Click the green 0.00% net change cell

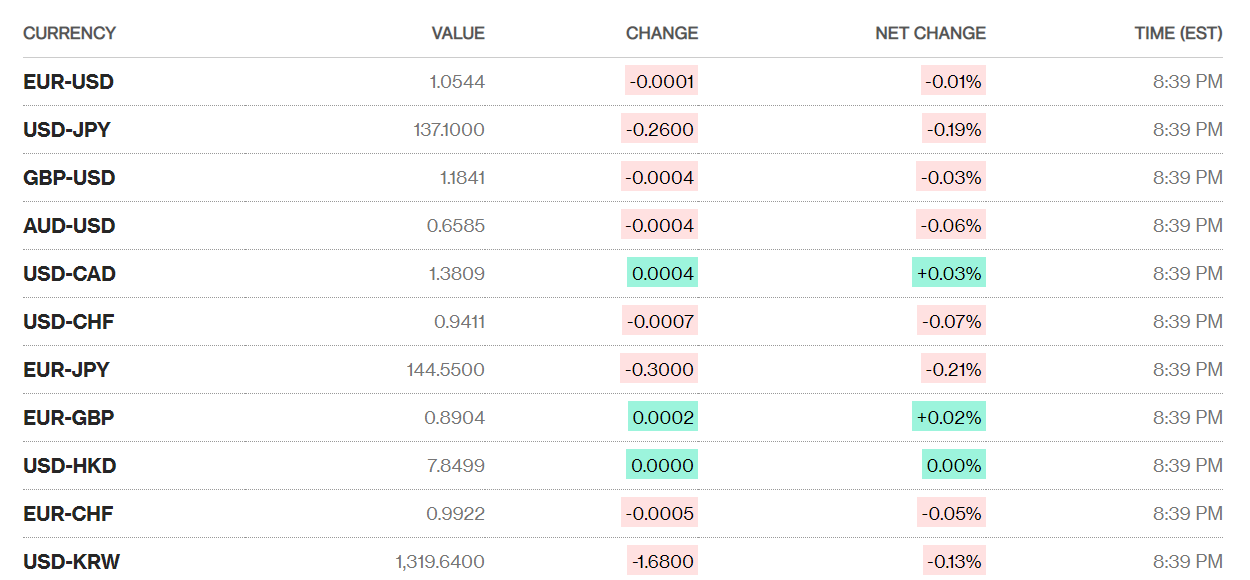pyautogui.click(x=954, y=466)
